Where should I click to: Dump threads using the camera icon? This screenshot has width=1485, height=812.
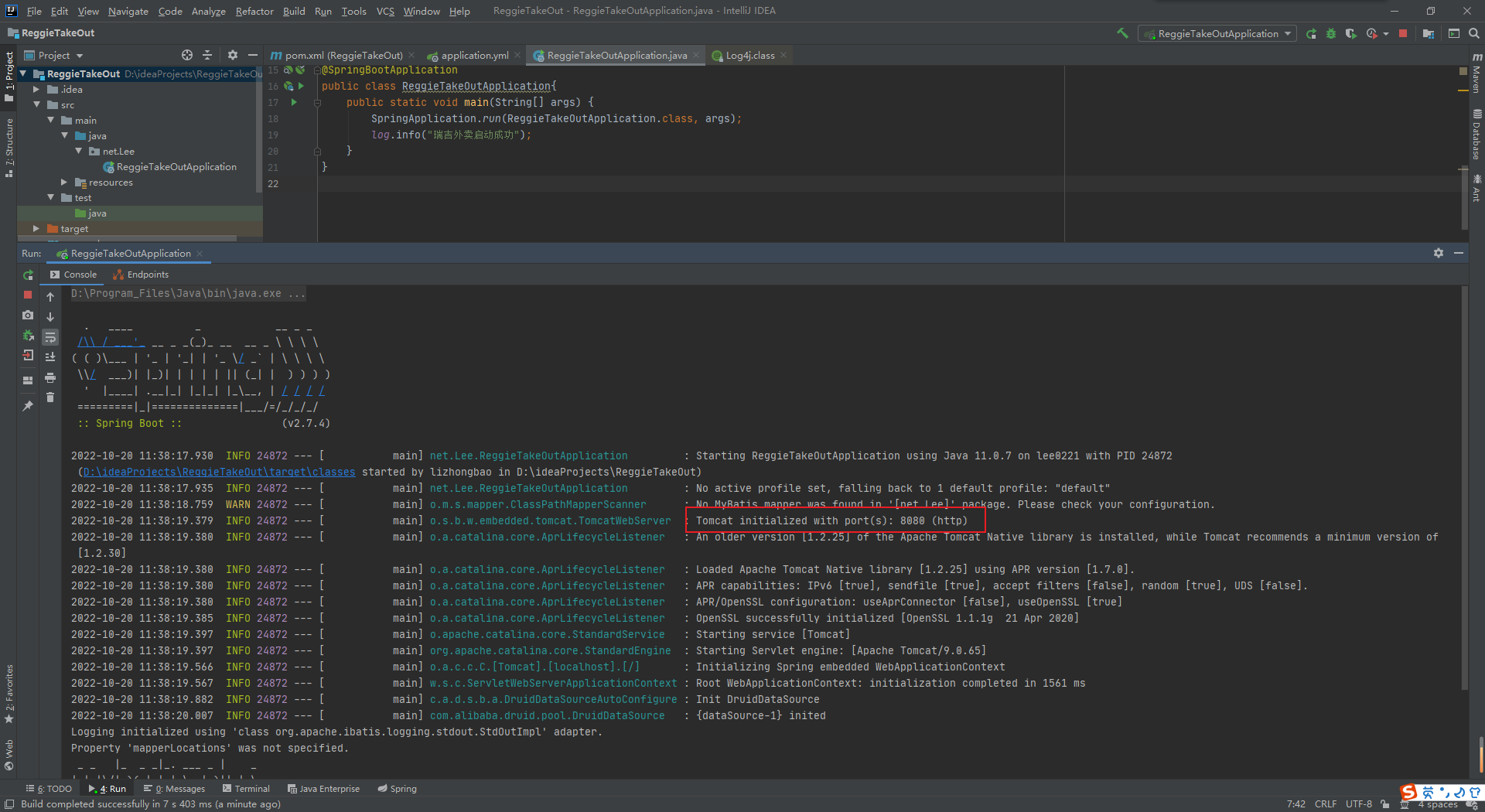28,315
